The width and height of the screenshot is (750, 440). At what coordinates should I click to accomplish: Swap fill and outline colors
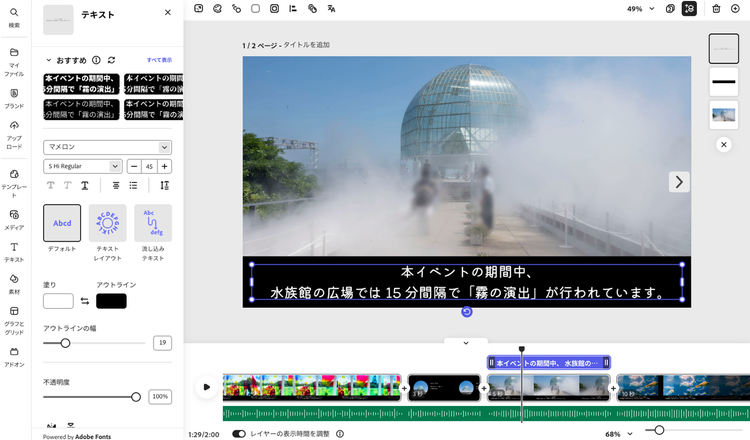point(85,301)
